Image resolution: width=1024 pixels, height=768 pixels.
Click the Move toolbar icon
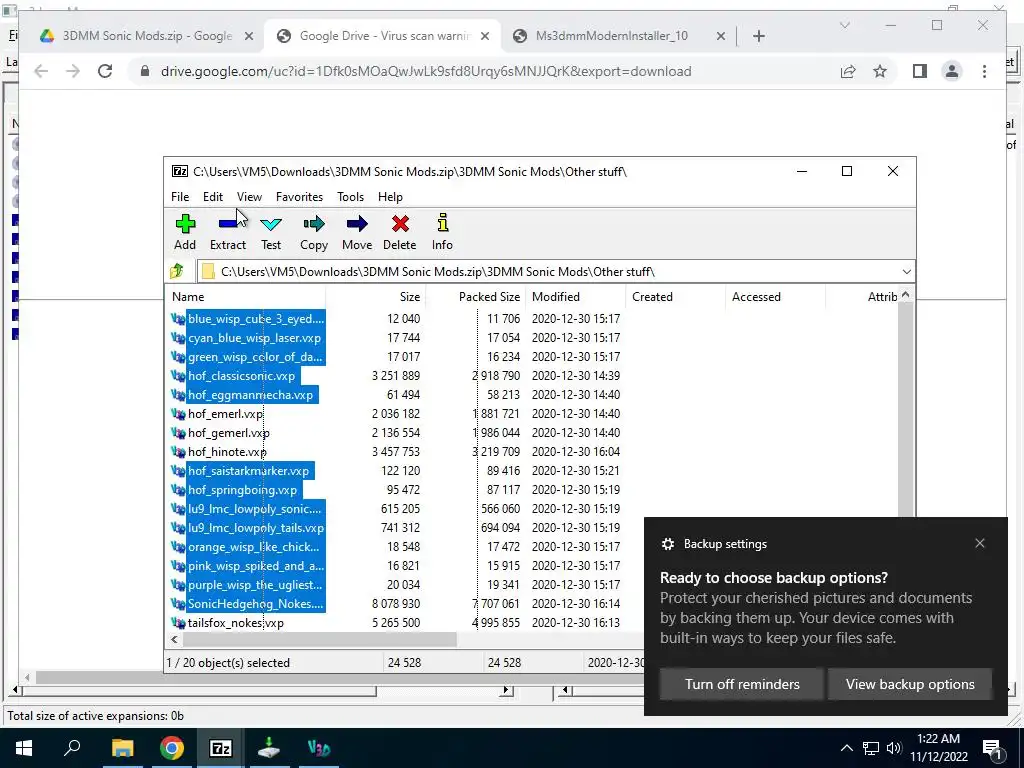click(357, 232)
